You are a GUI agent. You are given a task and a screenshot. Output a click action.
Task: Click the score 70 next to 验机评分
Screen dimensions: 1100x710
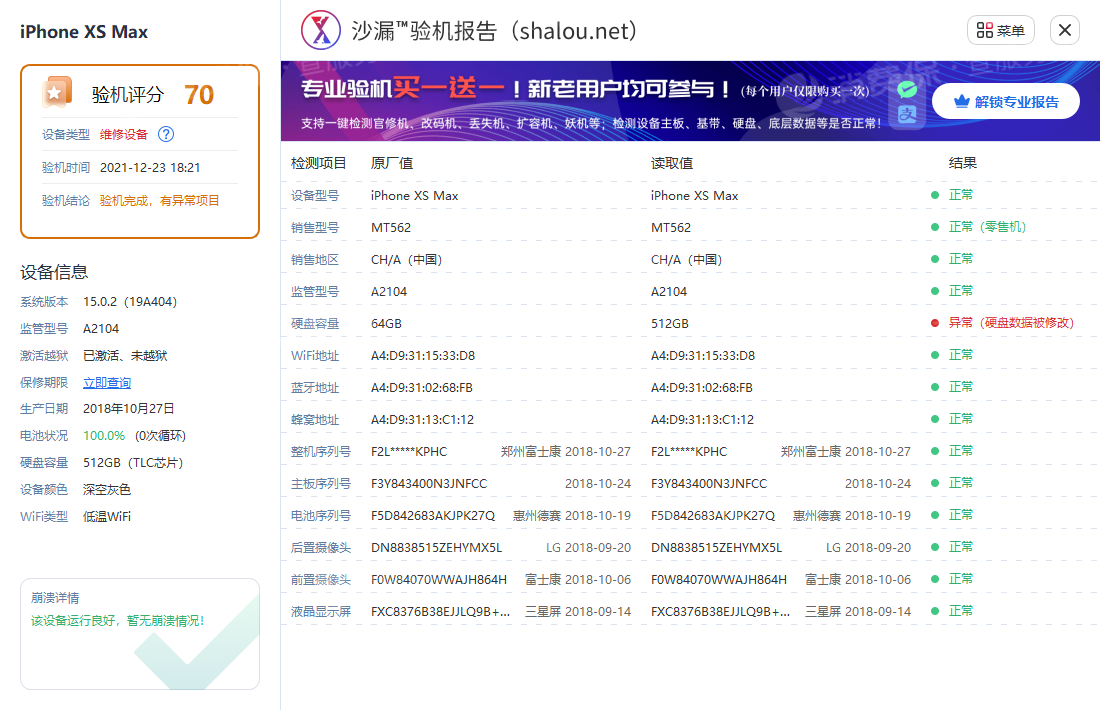[198, 92]
